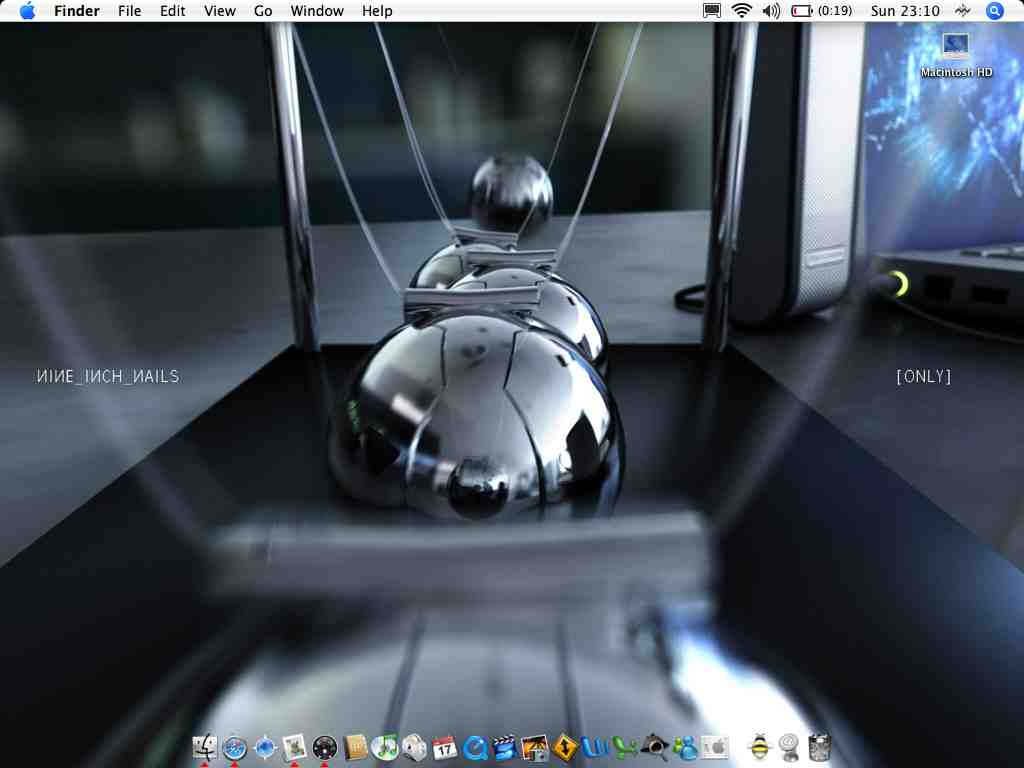Click the blue globe compass Dock icon
Screen dimensions: 1024x768
click(264, 746)
